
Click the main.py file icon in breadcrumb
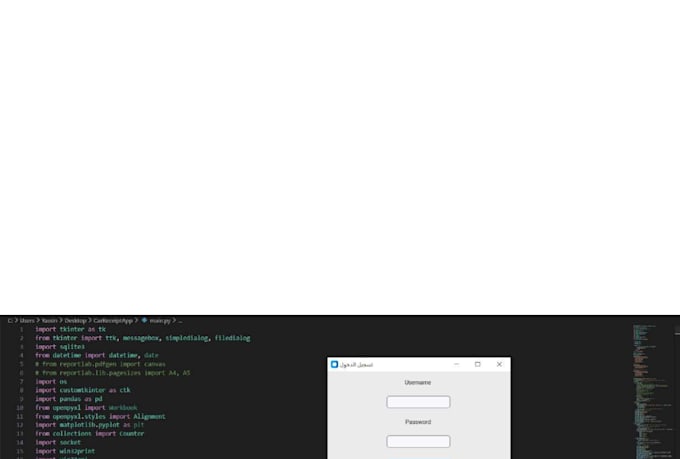click(144, 320)
